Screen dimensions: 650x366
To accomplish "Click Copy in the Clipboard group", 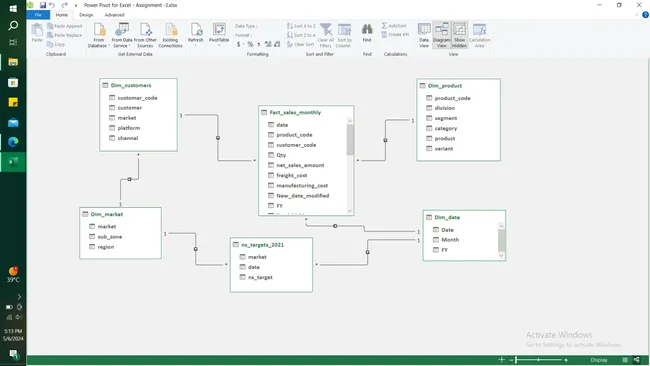I will coord(56,44).
